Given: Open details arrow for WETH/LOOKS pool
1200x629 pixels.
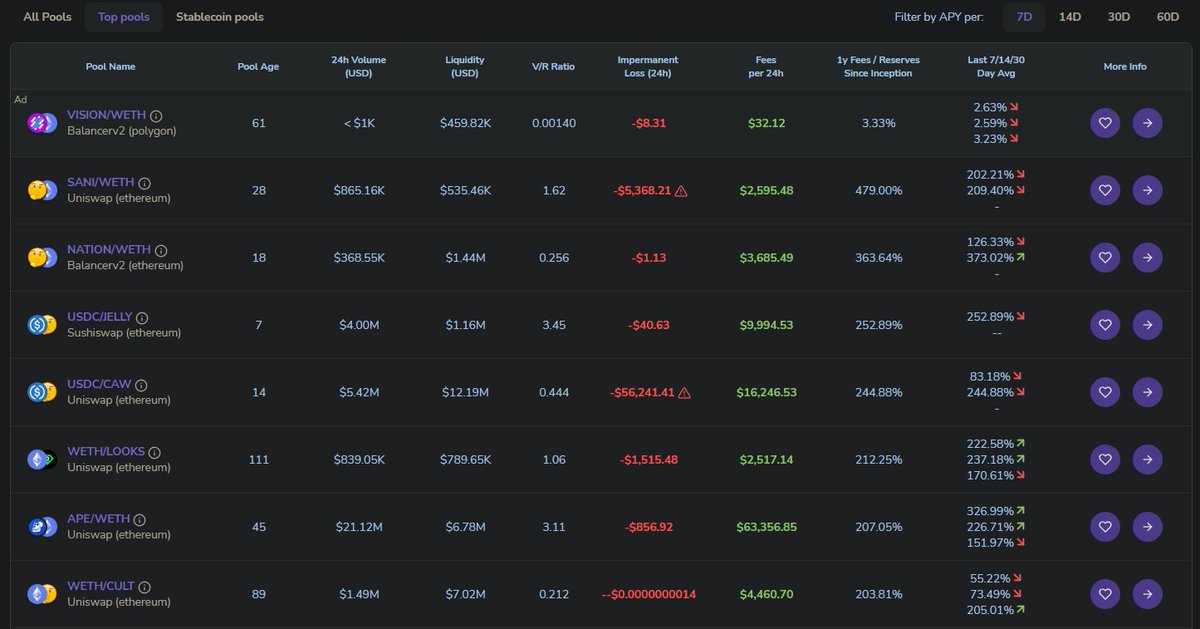Looking at the screenshot, I should 1147,460.
